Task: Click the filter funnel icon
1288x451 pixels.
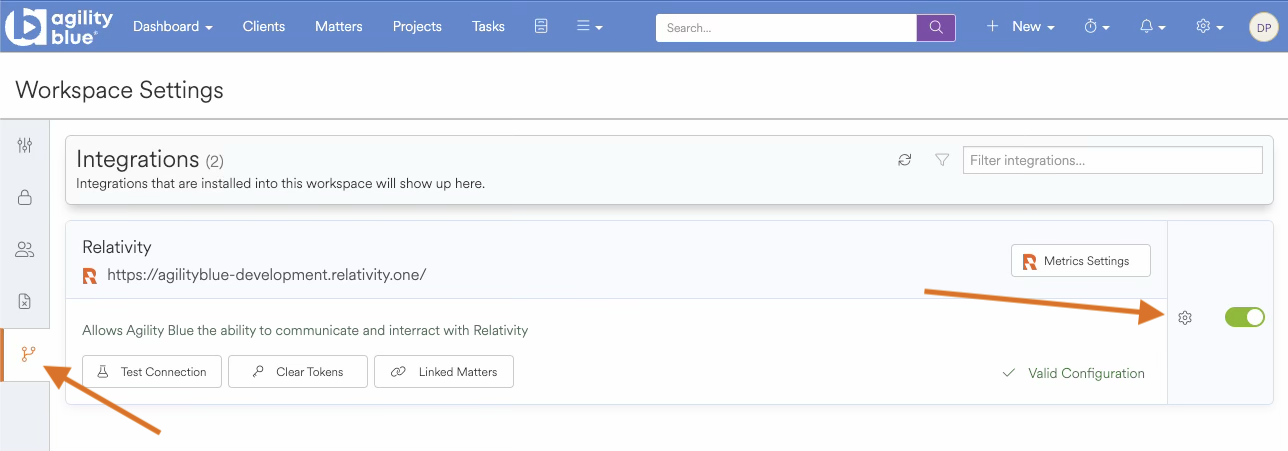Action: point(942,160)
